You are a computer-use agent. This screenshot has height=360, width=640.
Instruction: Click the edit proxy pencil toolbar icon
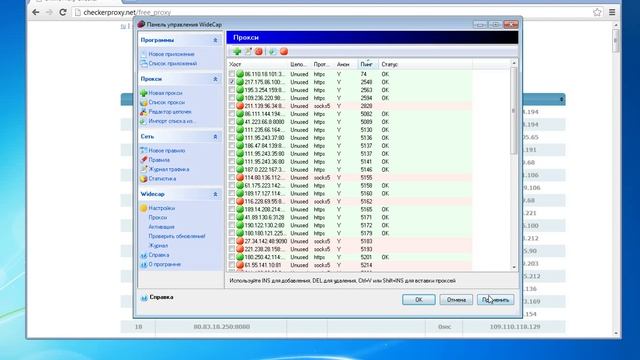[x=248, y=51]
